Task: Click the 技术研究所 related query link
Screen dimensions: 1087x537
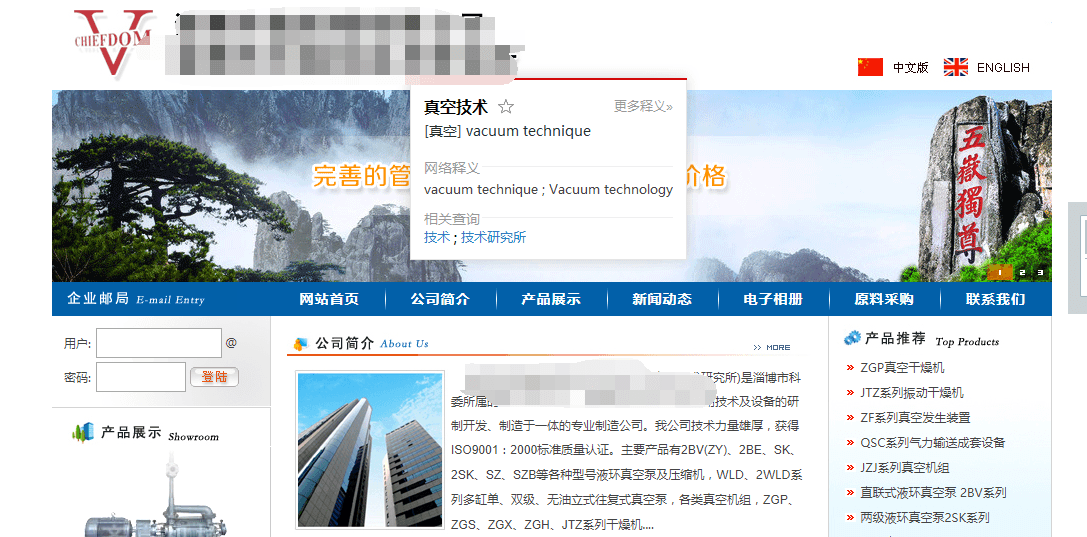Action: (494, 238)
